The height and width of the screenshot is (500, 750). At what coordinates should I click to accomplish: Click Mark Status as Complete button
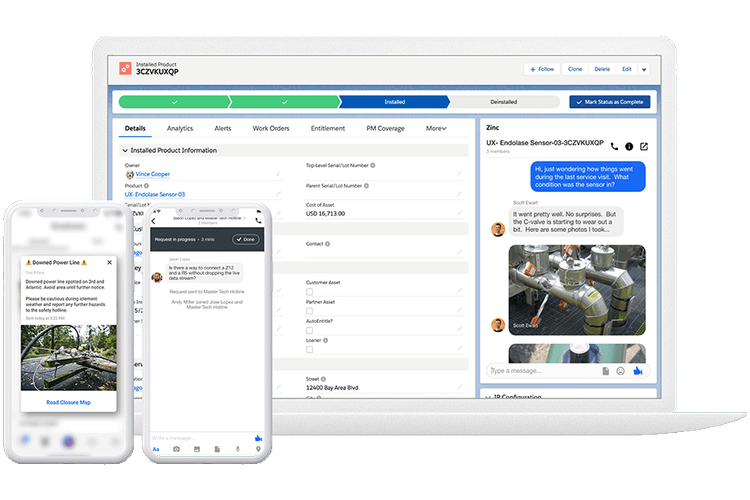pyautogui.click(x=609, y=102)
